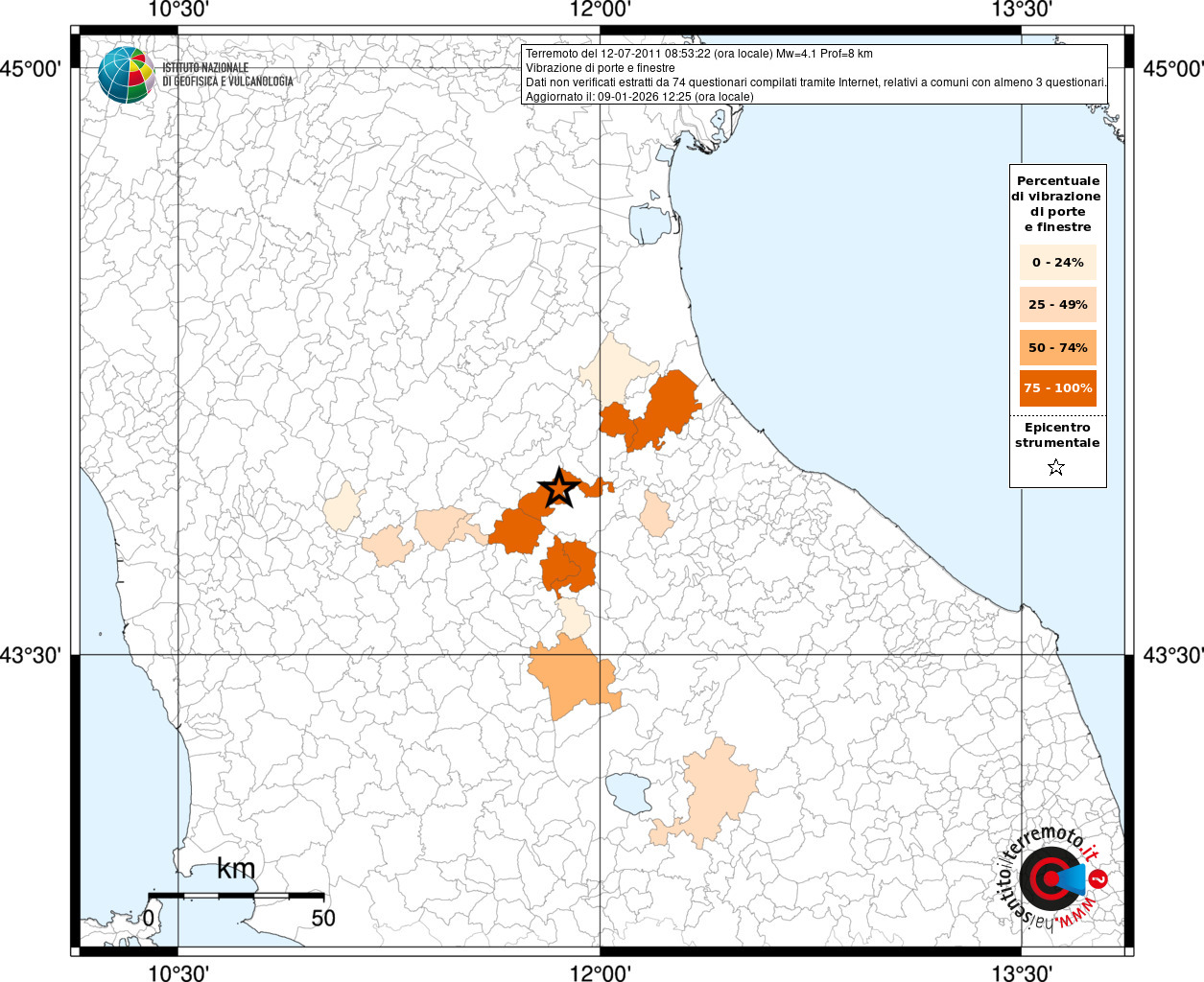Click the 'km' label above scale bar

[x=236, y=869]
